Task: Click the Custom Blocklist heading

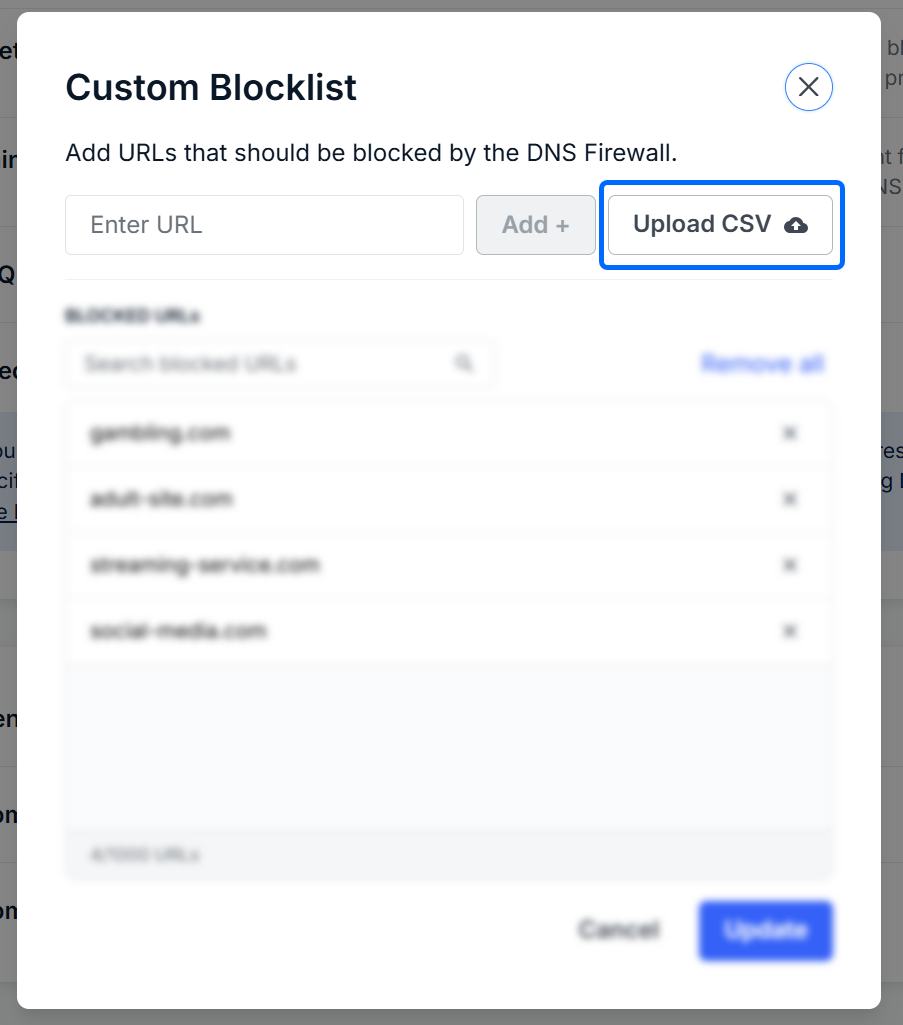Action: point(211,88)
